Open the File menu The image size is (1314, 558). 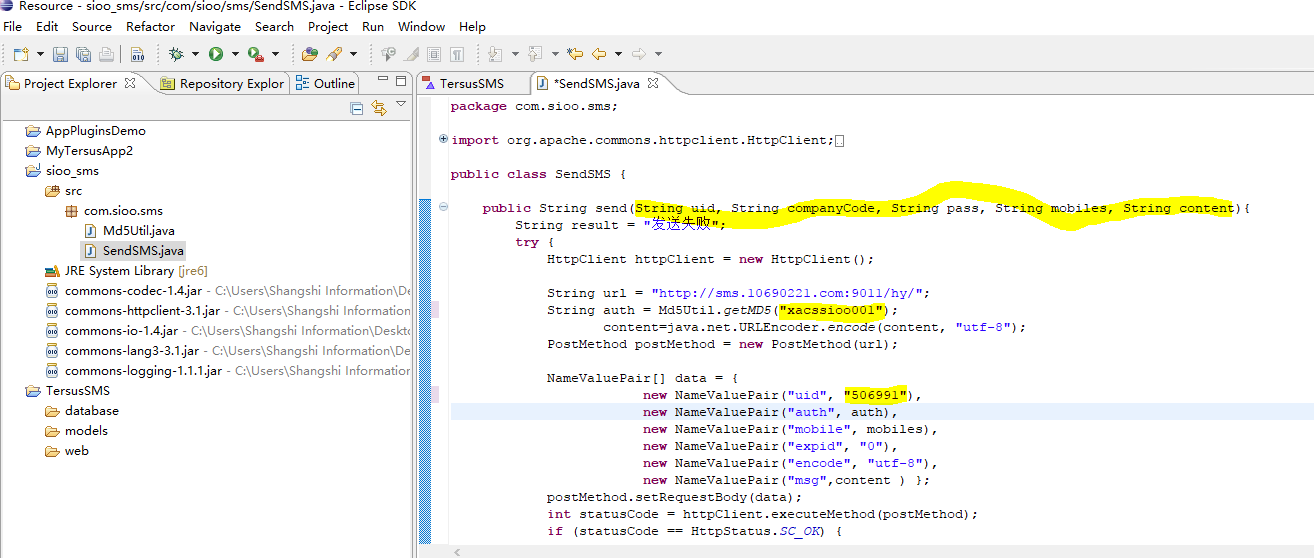point(12,26)
